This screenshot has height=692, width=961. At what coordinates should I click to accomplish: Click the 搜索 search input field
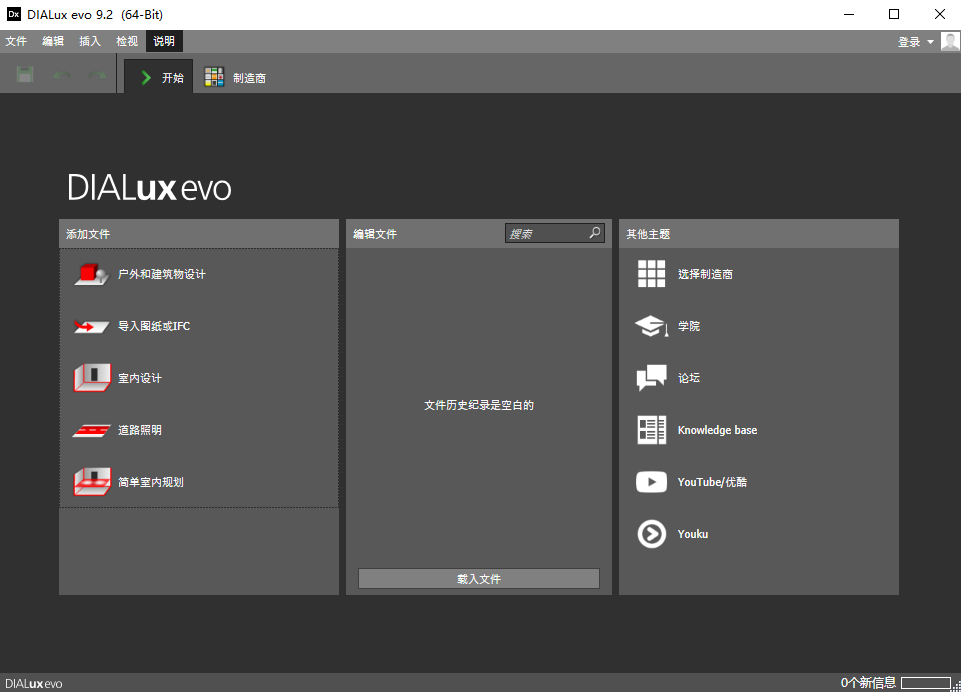point(545,233)
